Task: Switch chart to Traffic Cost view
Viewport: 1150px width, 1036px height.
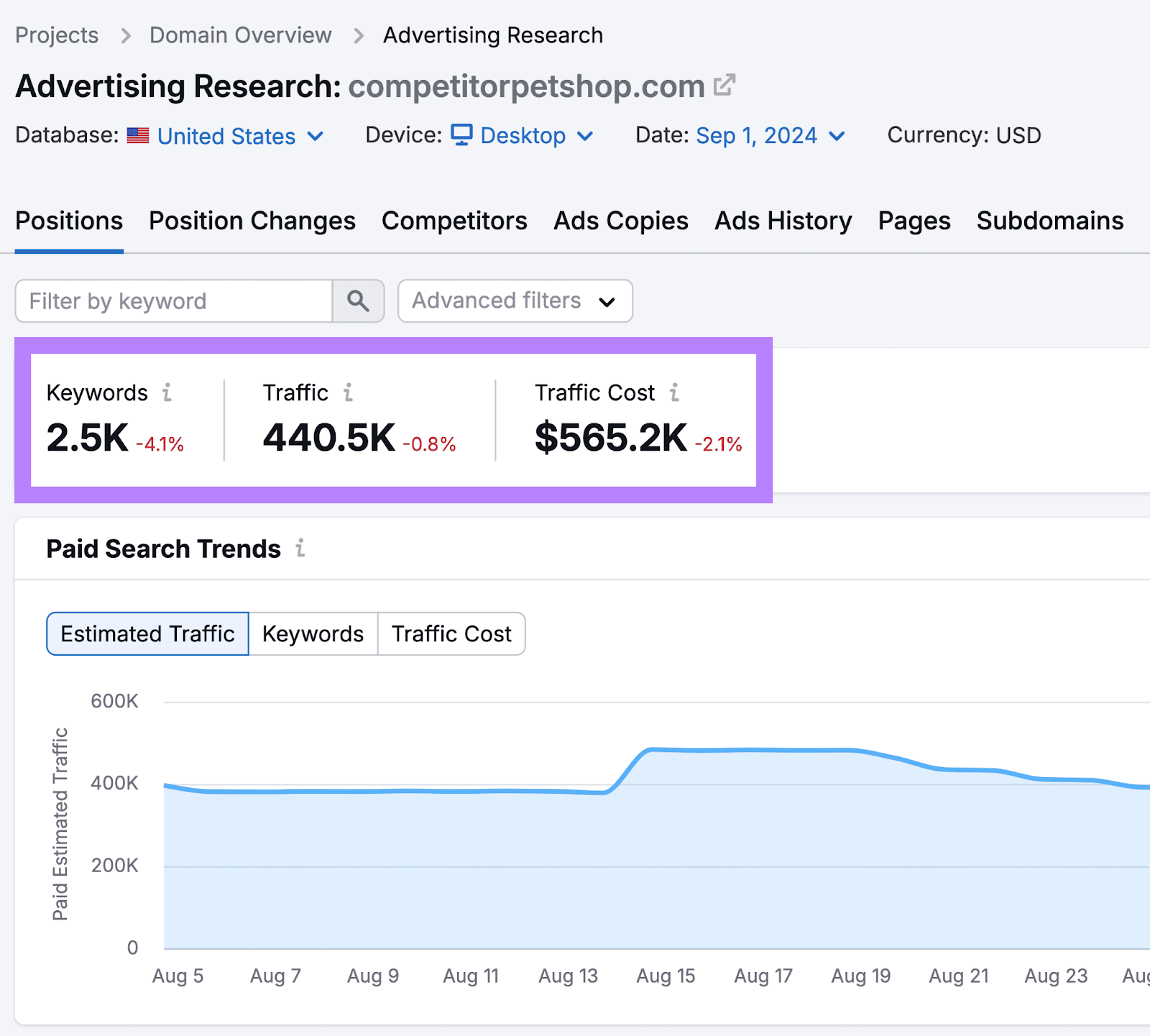Action: pos(451,633)
